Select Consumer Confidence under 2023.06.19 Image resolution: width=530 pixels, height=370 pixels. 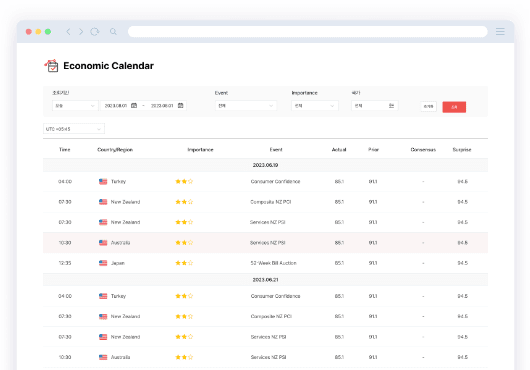point(275,181)
